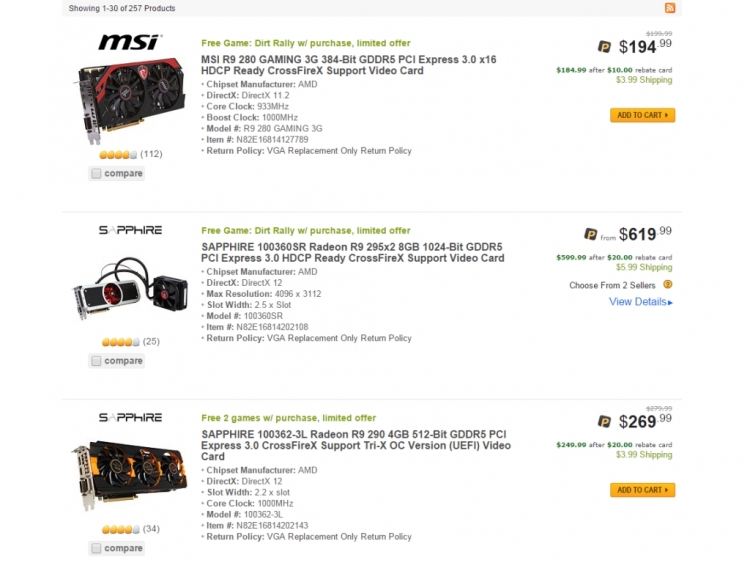750x563 pixels.
Task: Enable compare for the Sapphire R9 290 Tri-X
Action: click(96, 548)
